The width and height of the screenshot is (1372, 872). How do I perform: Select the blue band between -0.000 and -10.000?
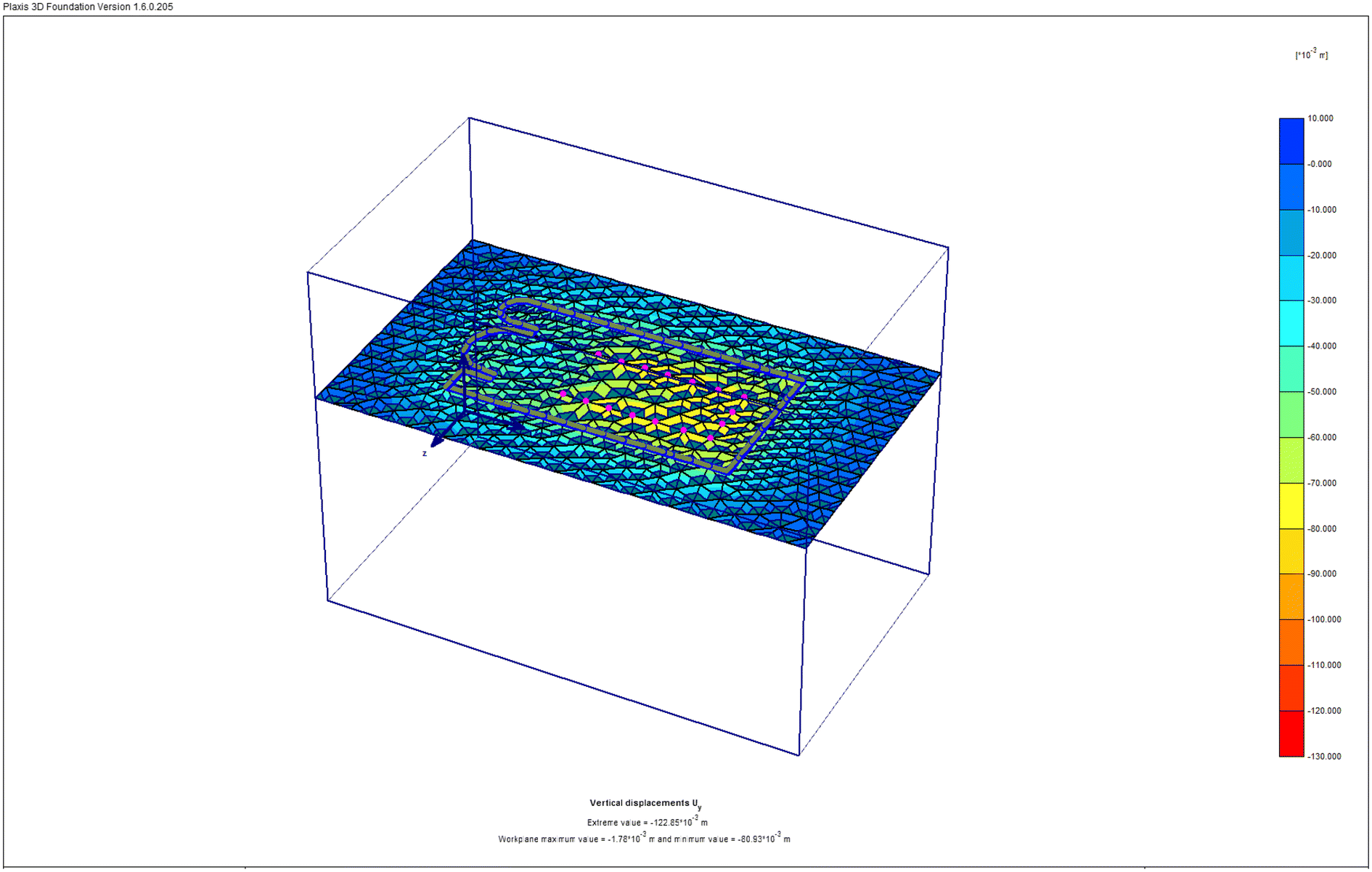(1291, 187)
